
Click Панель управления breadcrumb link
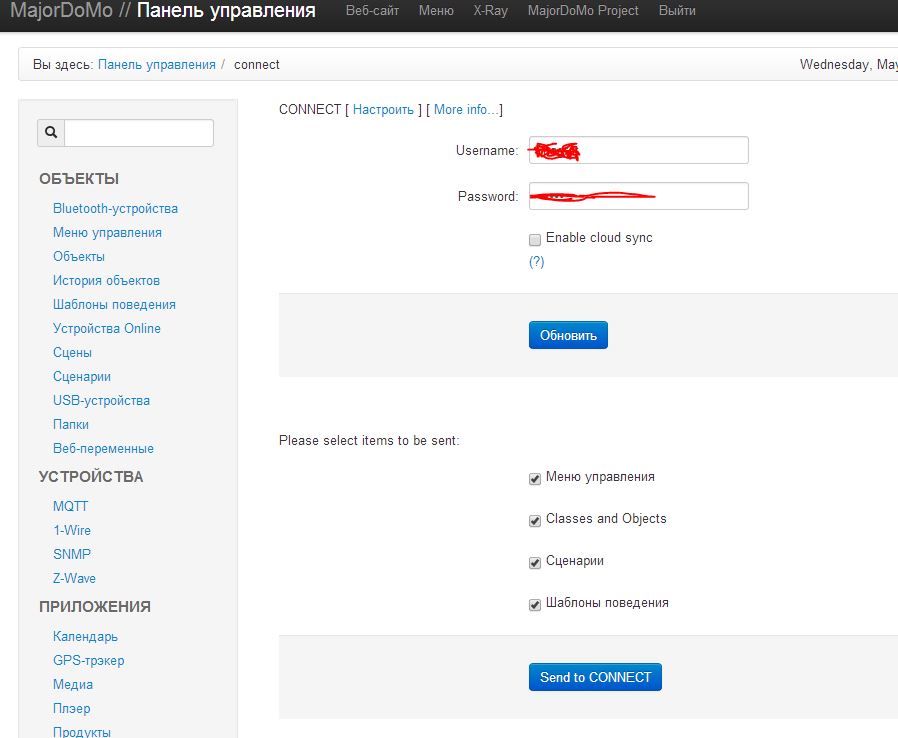coord(156,64)
